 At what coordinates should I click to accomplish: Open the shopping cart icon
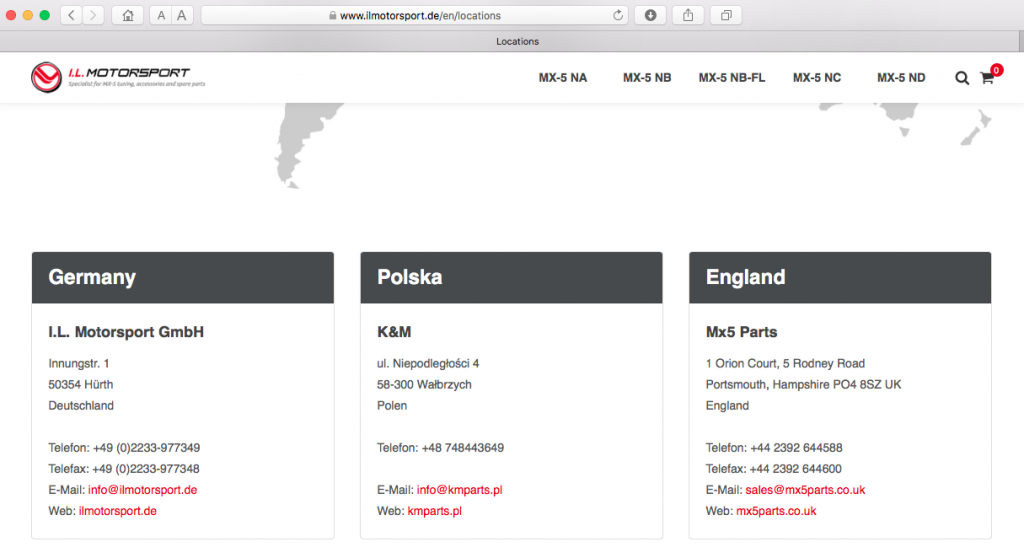click(x=987, y=78)
